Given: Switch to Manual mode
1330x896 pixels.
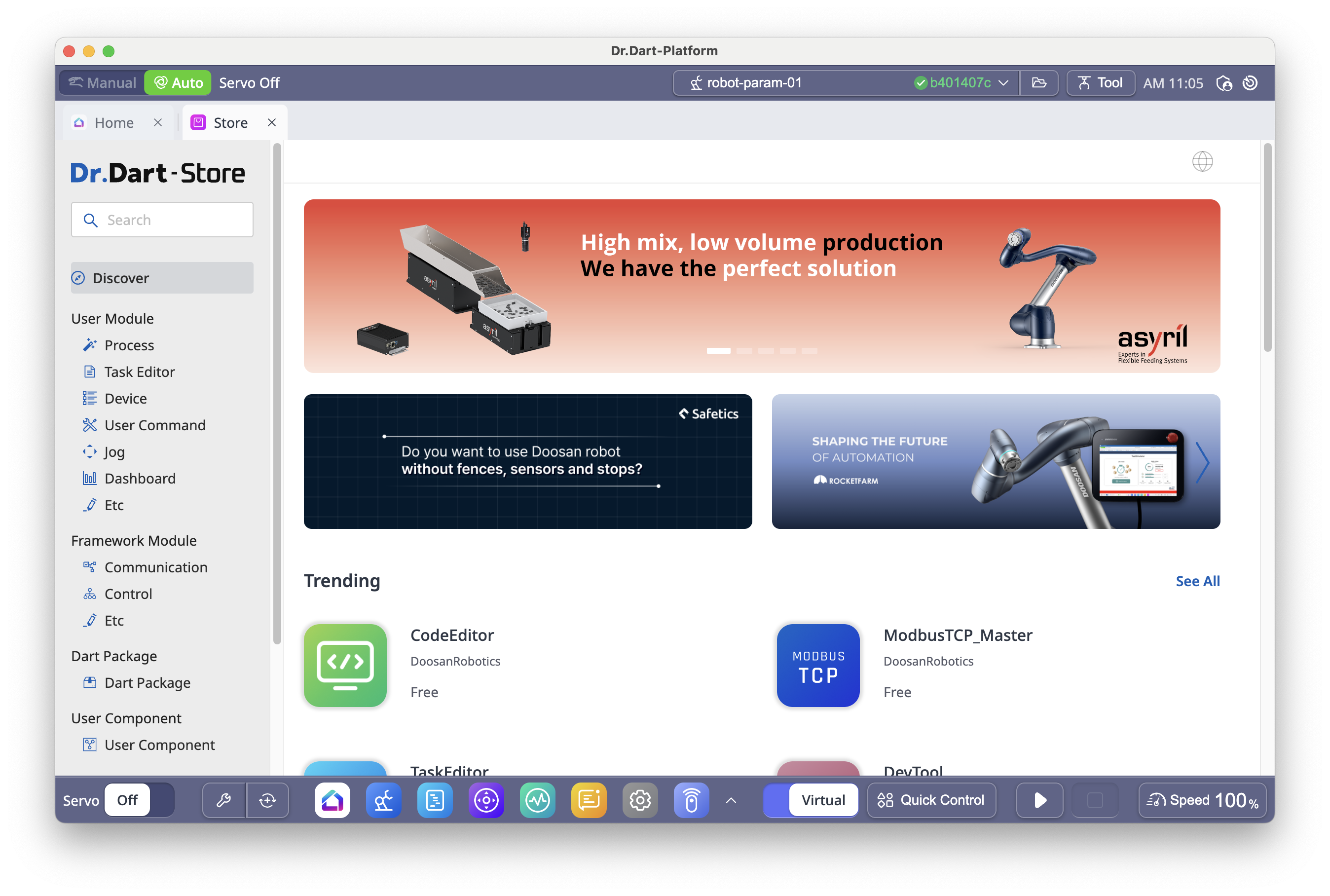Looking at the screenshot, I should [x=103, y=83].
